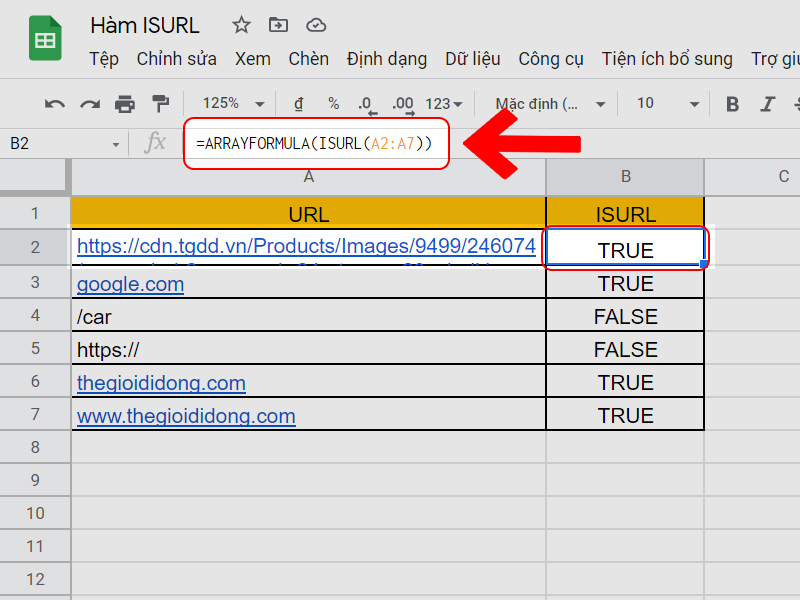Open the thegioididong.com link in A6
800x600 pixels.
click(161, 383)
